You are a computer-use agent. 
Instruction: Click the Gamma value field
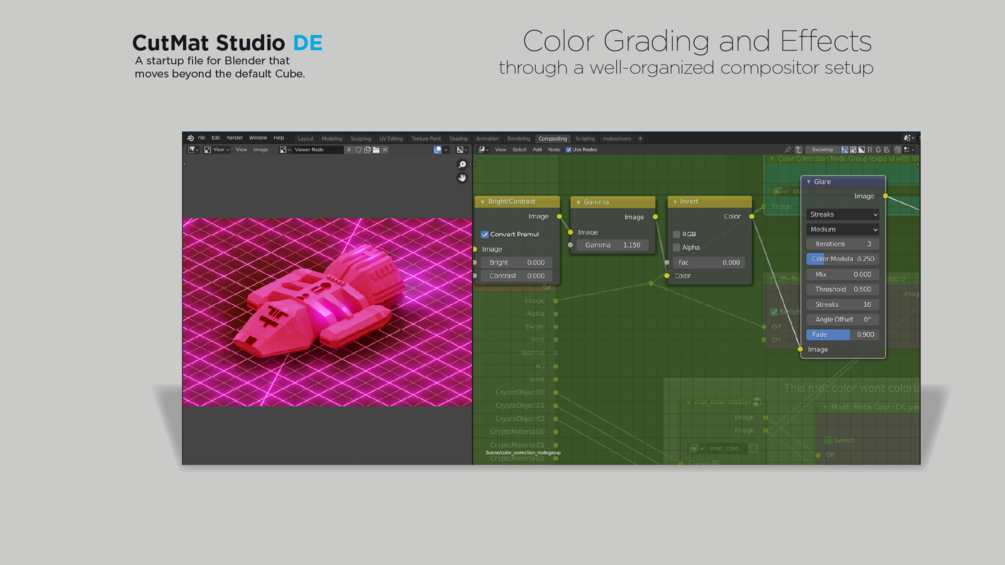coord(612,245)
